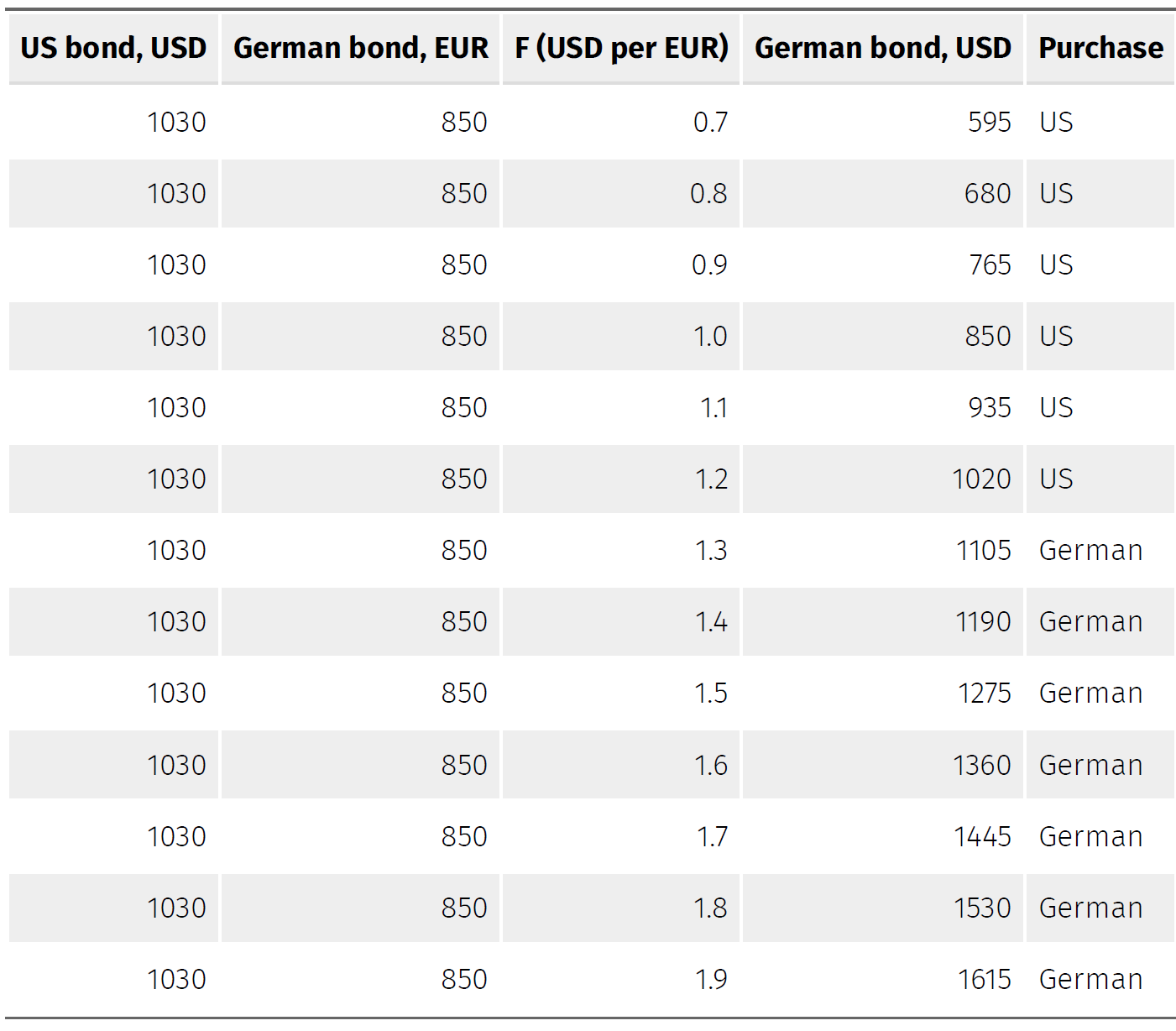Click the German bond USD value 1020
Screen dimensions: 1176x1031
981,479
